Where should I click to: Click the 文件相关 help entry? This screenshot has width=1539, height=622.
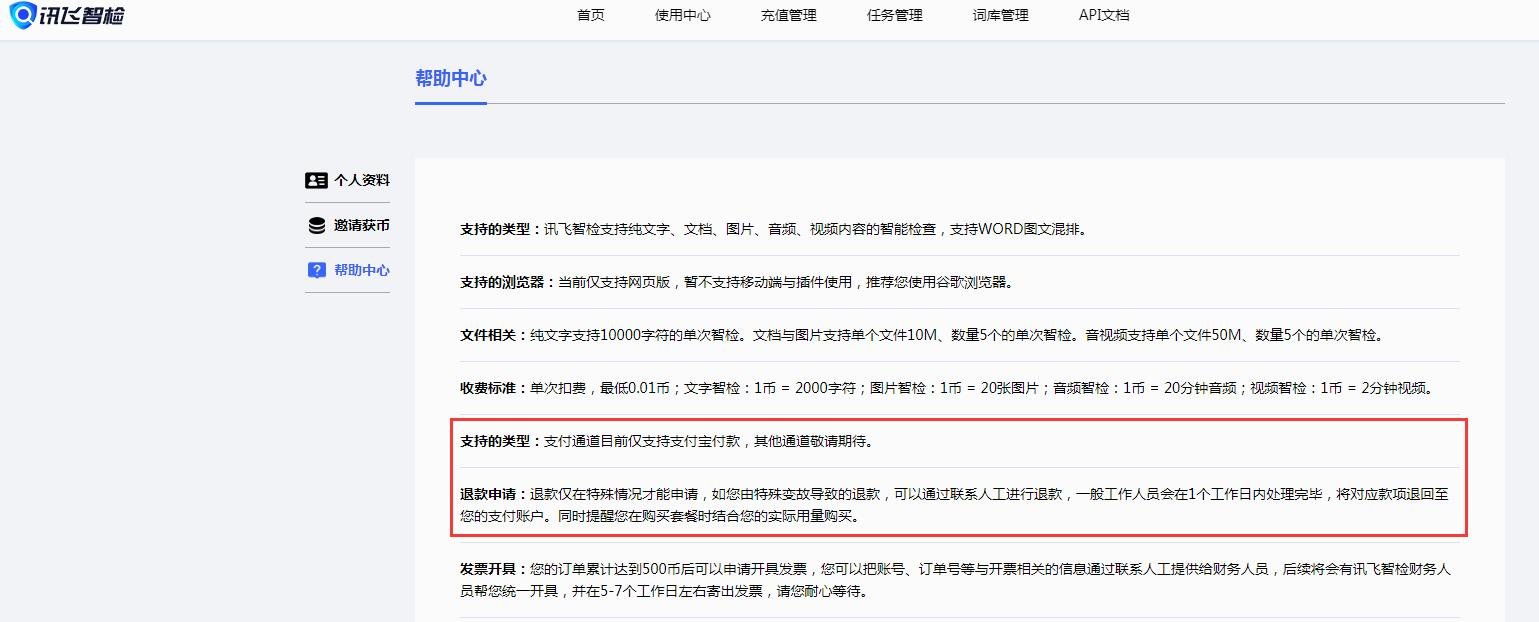tap(492, 335)
